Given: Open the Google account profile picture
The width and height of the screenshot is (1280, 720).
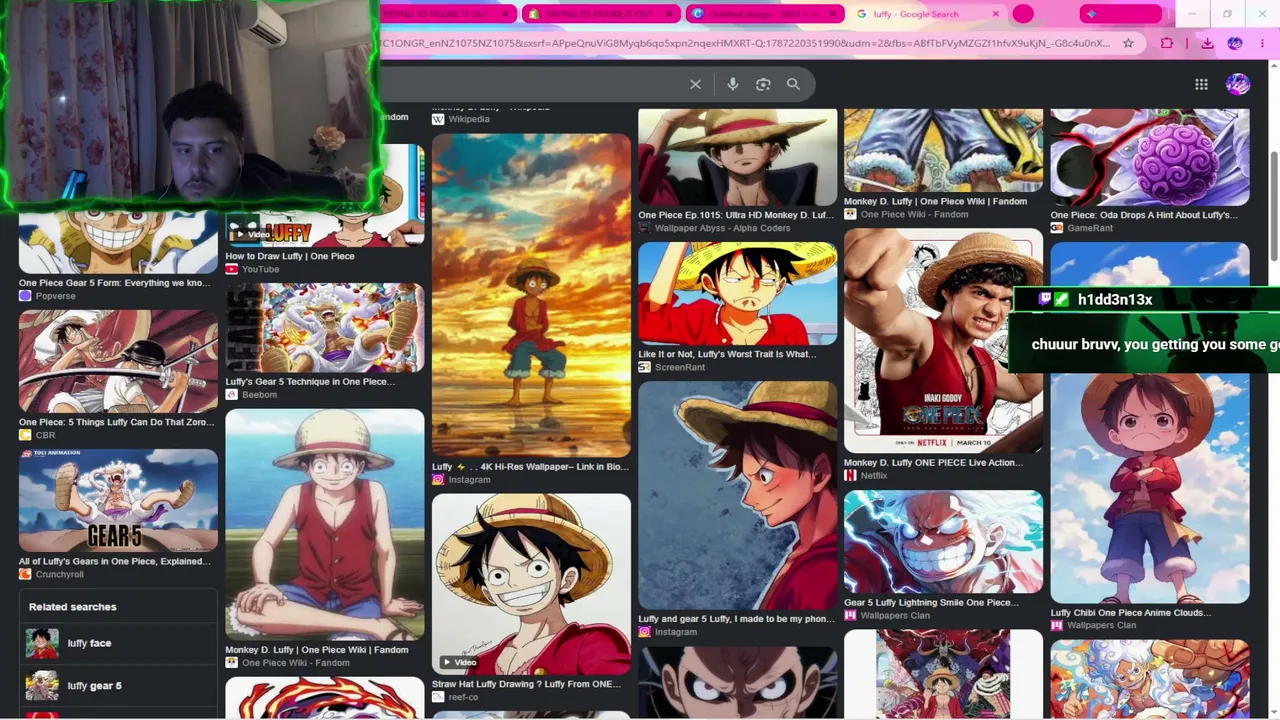Looking at the screenshot, I should click(x=1238, y=85).
